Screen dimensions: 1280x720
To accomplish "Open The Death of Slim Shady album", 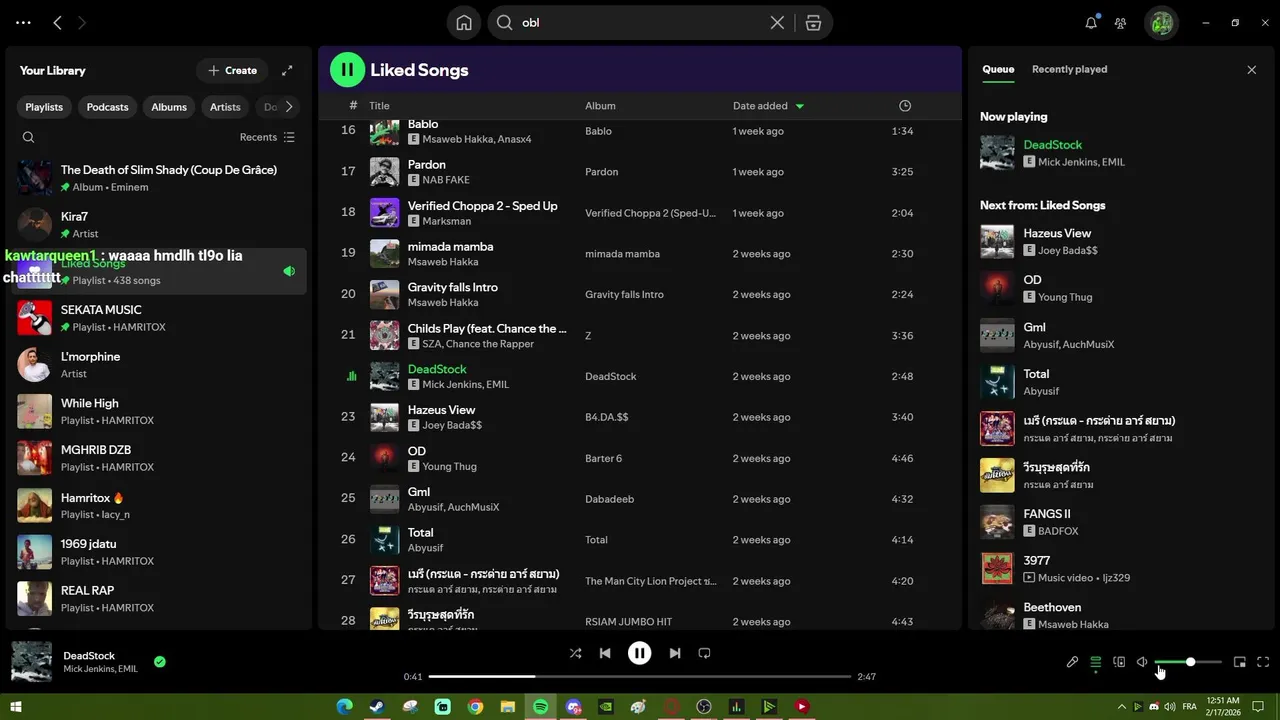I will [161, 178].
